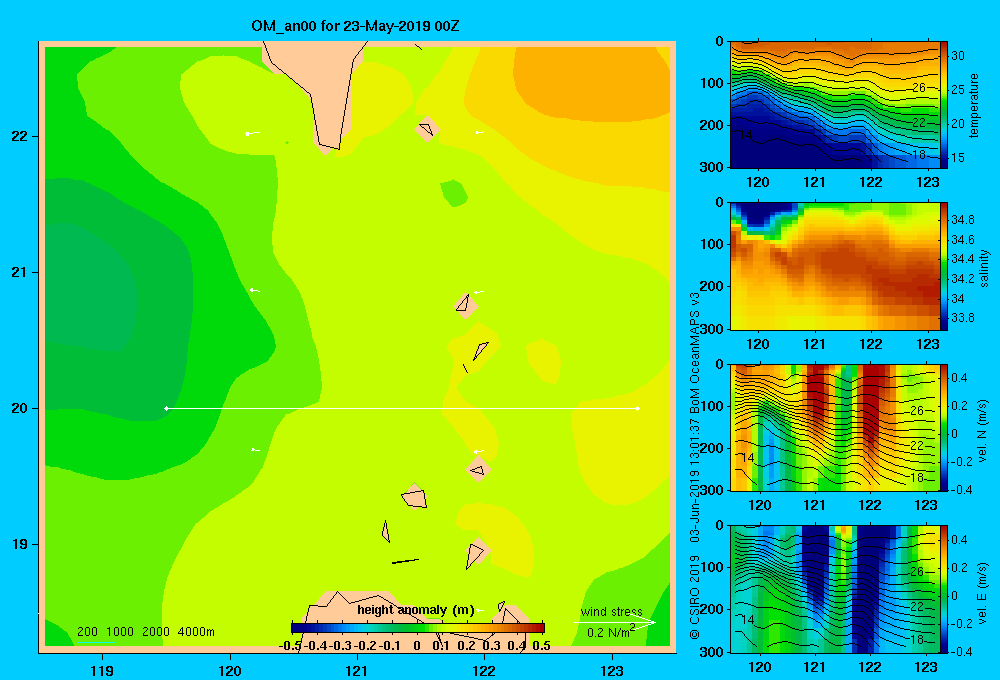Viewport: 1000px width, 680px height.
Task: Open the temperature cross-section panel
Action: (835, 105)
